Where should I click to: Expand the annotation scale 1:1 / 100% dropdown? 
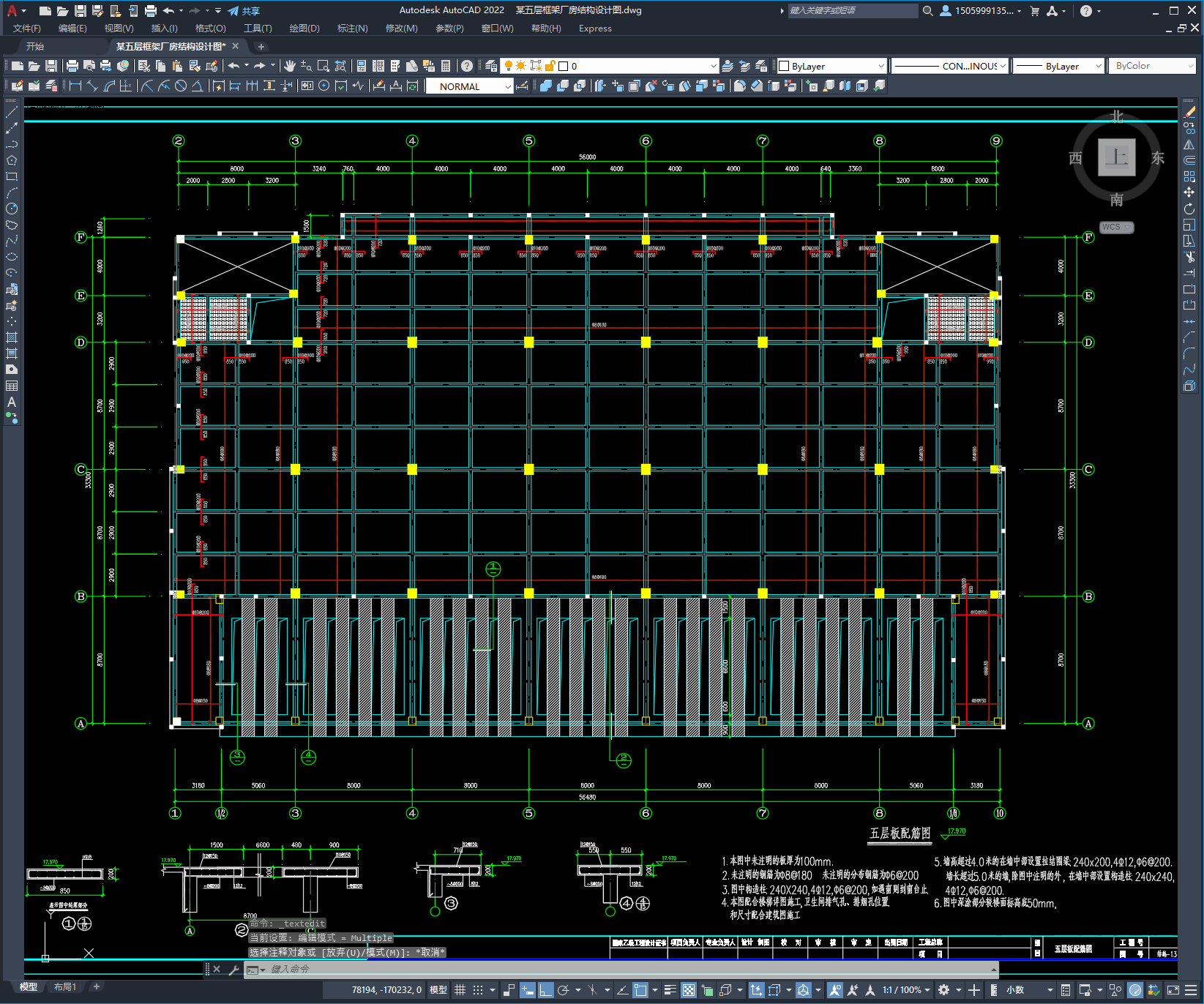905,990
